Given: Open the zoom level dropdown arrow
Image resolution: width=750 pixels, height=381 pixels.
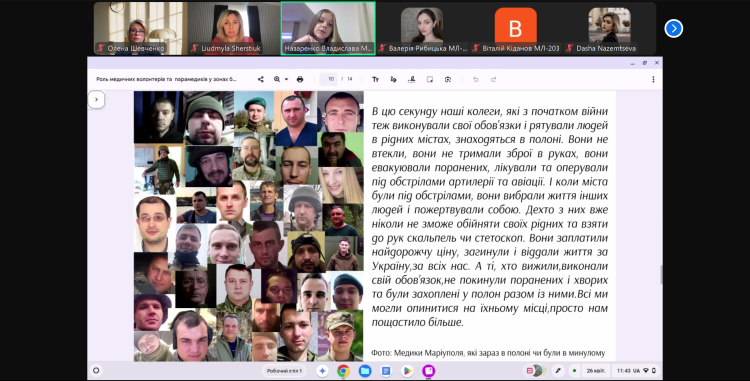Looking at the screenshot, I should coord(287,79).
